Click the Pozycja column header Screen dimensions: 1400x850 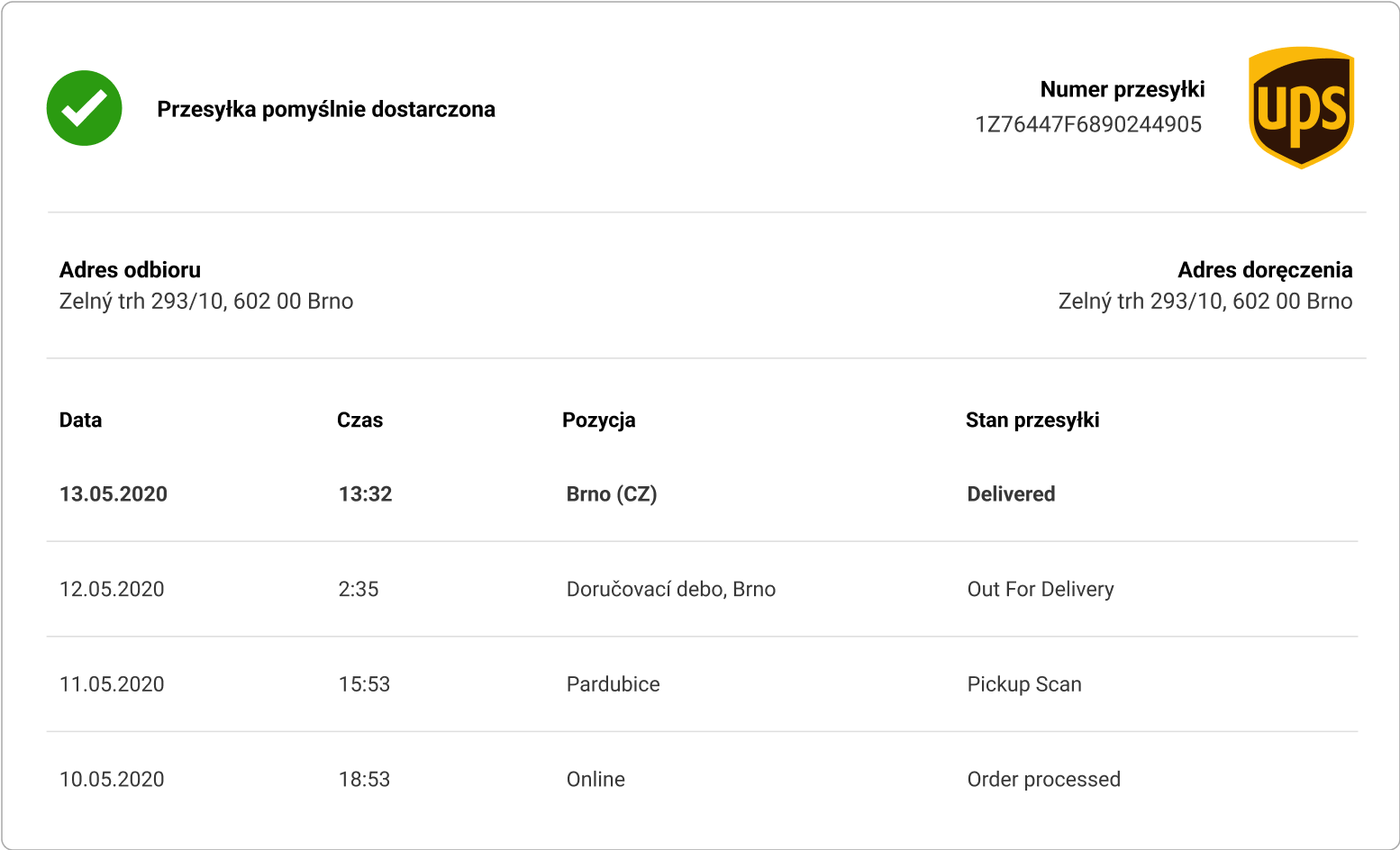click(x=599, y=420)
